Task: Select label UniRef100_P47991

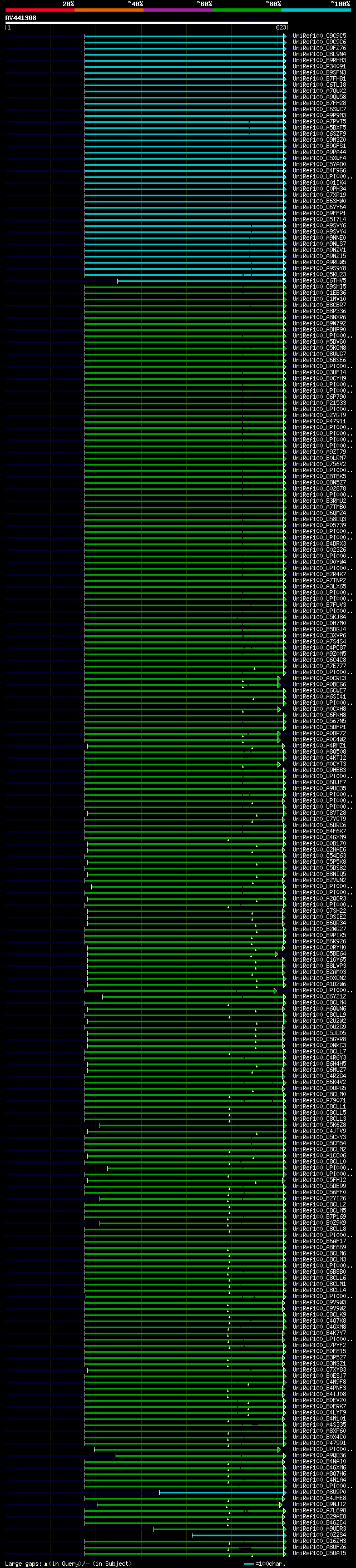Action: [x=319, y=1443]
